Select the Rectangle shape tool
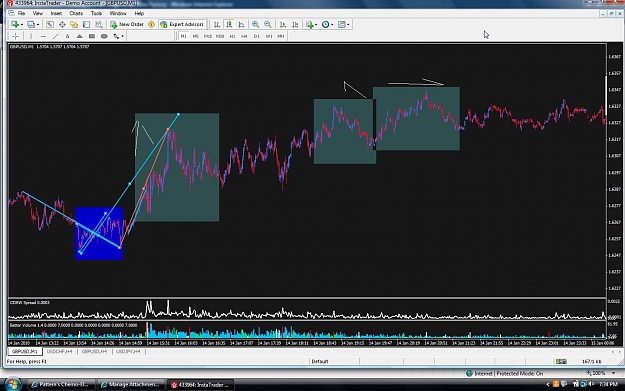 click(92, 36)
